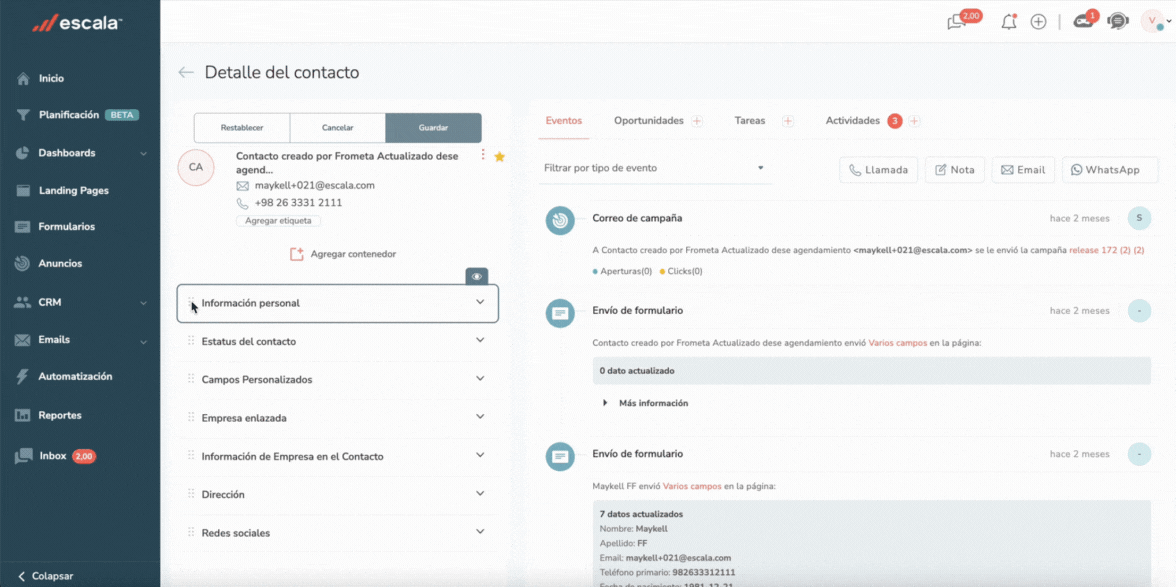This screenshot has height=587, width=1176.
Task: Expand the Estatus del contacto section
Action: point(480,341)
